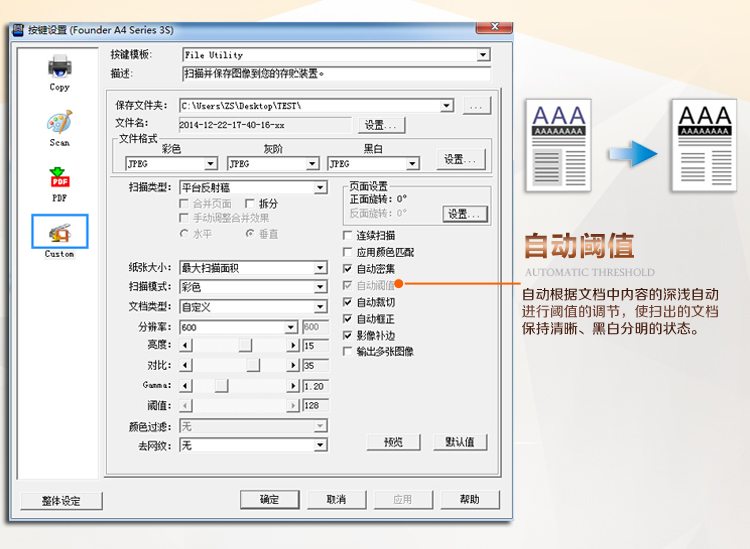Click brightness slider right arrow
The width and height of the screenshot is (750, 549).
[293, 345]
